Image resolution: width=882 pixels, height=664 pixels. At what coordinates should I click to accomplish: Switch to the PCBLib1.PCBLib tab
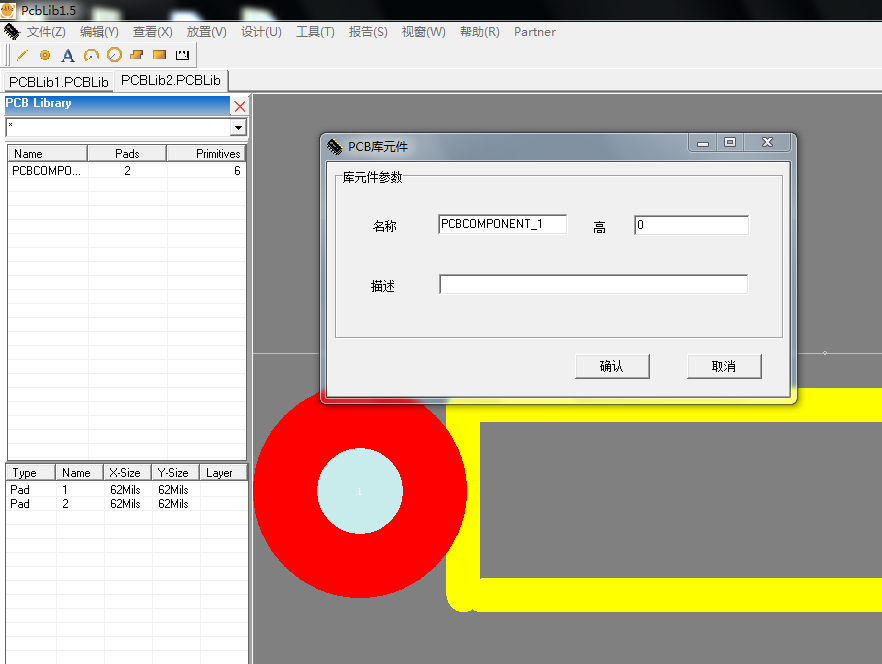[x=58, y=81]
